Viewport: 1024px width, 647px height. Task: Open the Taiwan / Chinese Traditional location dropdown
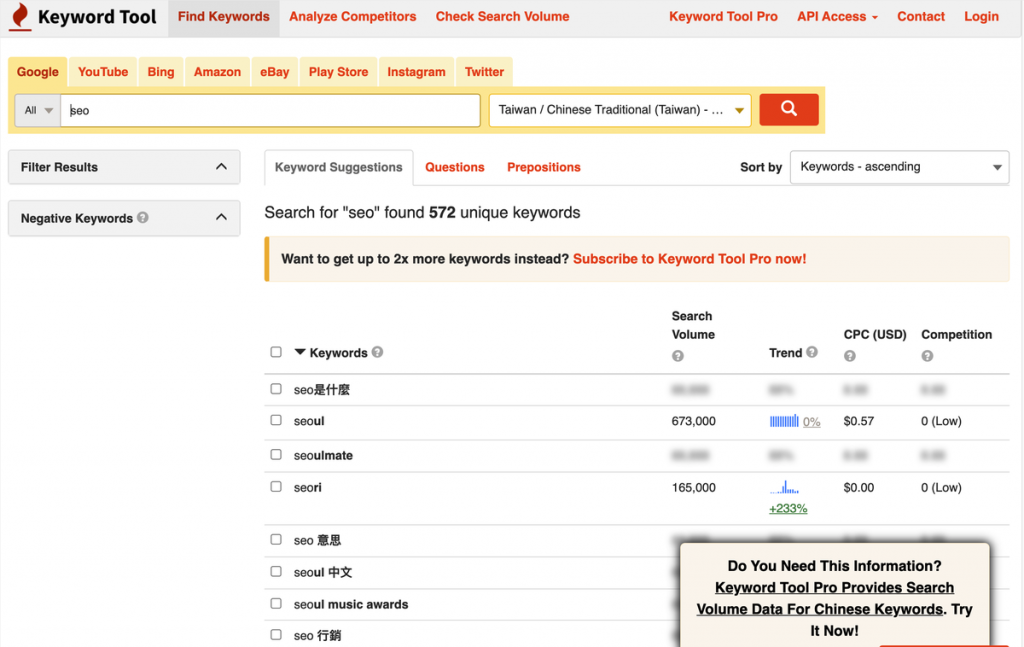click(620, 110)
